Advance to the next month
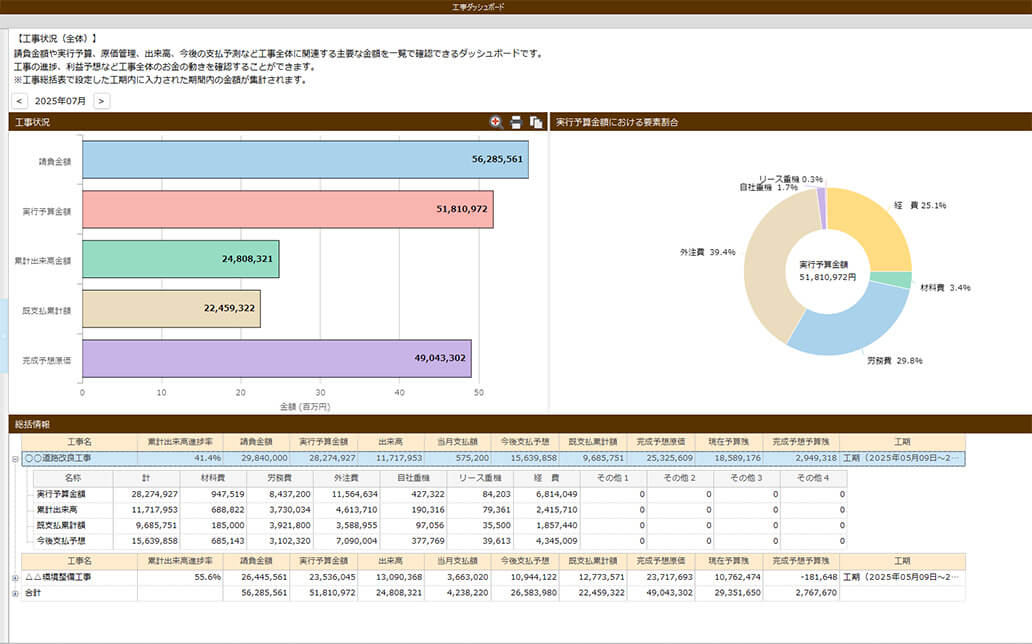Screen dimensions: 1032x644 (101, 101)
